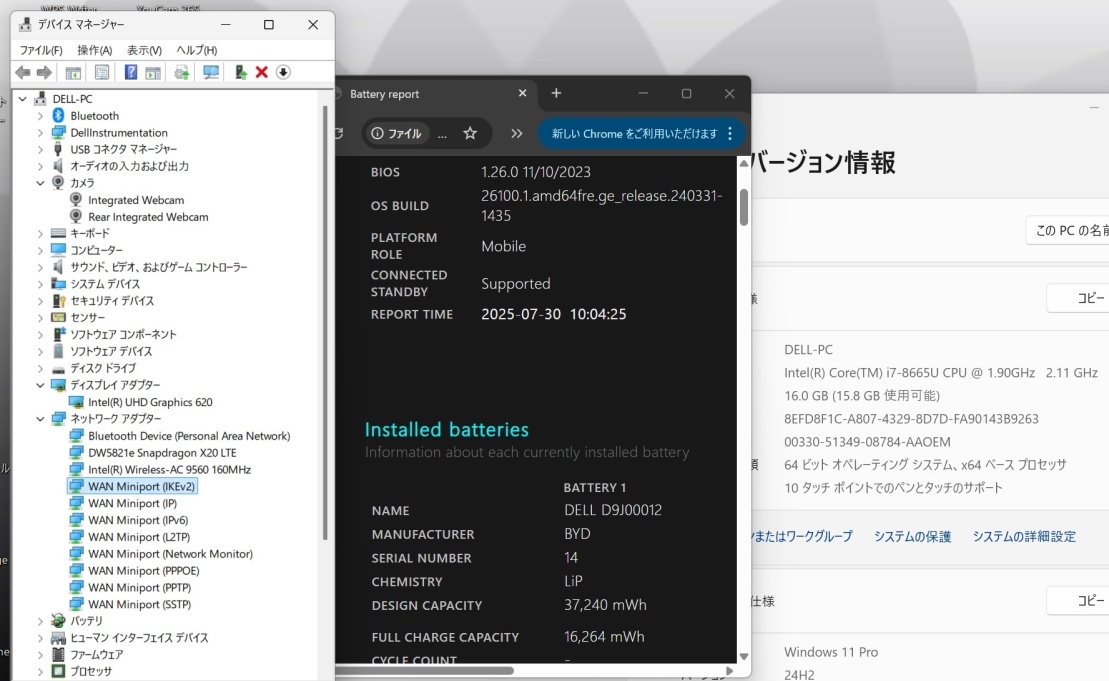The height and width of the screenshot is (681, 1109).
Task: Click the double-chevron overflow icon in Chrome toolbar
Action: (x=516, y=133)
